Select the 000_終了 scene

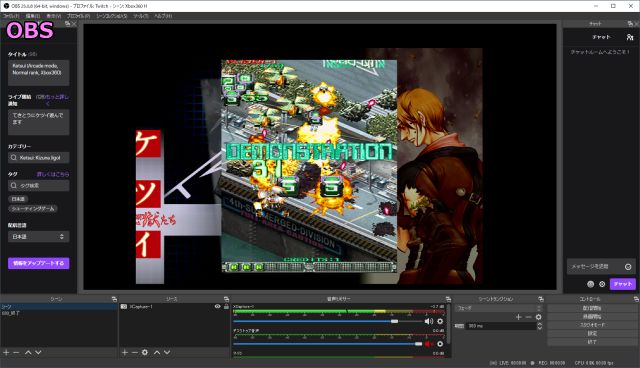click(x=59, y=313)
